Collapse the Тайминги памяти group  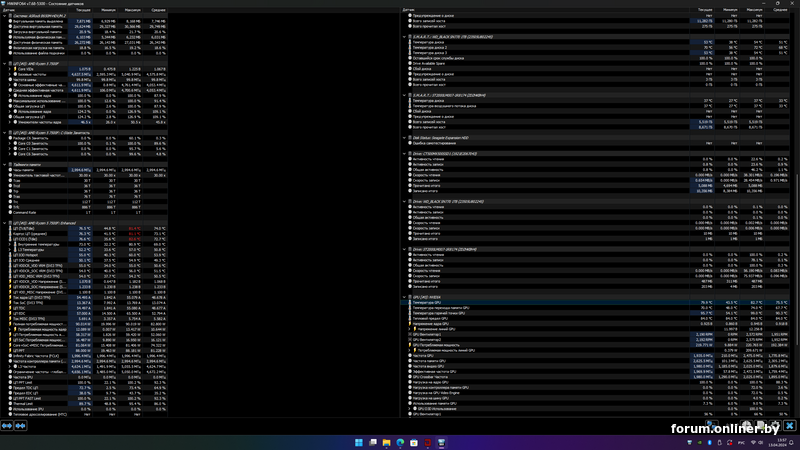(x=5, y=165)
